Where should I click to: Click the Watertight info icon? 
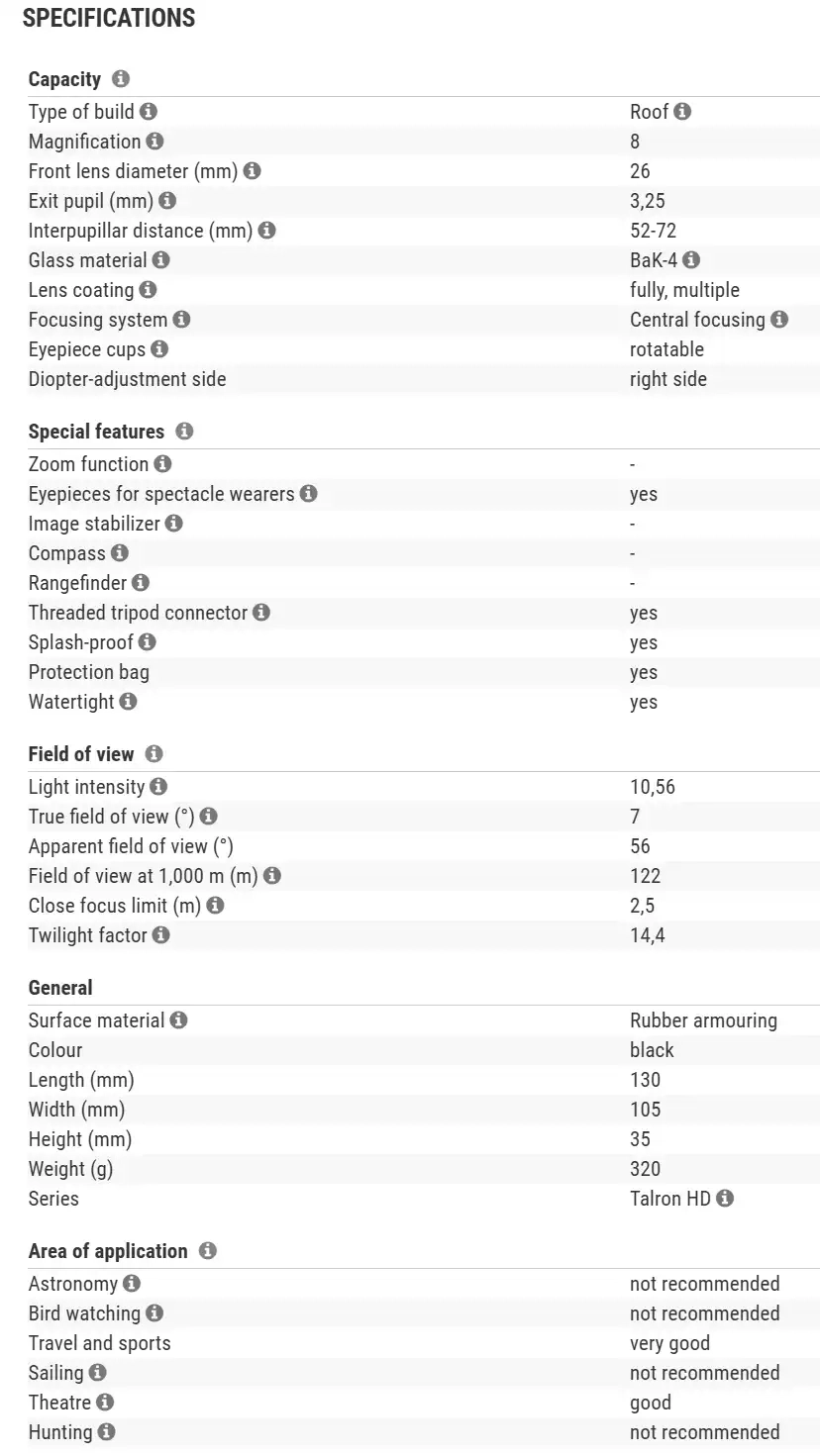(128, 702)
